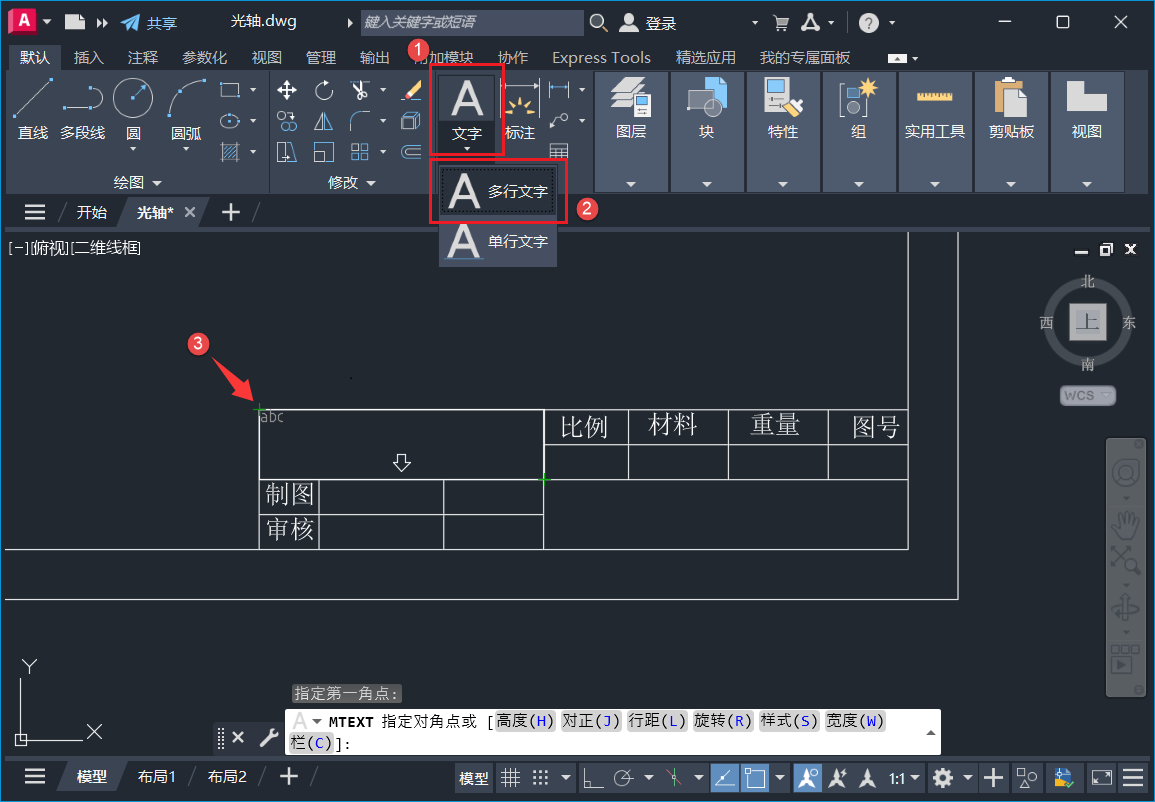Select the Move tool in Modify panel
1155x802 pixels.
286,89
